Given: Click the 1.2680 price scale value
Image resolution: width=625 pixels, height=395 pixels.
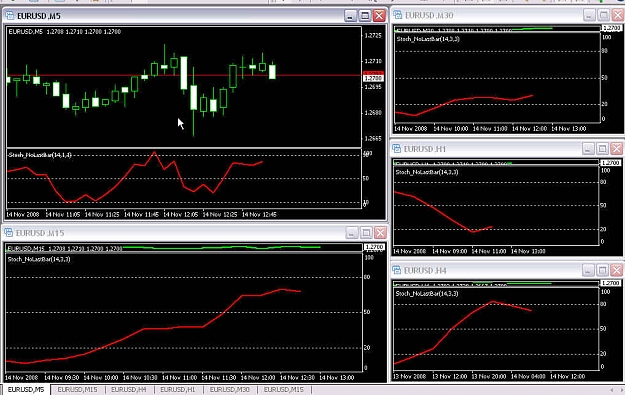Looking at the screenshot, I should [x=373, y=112].
